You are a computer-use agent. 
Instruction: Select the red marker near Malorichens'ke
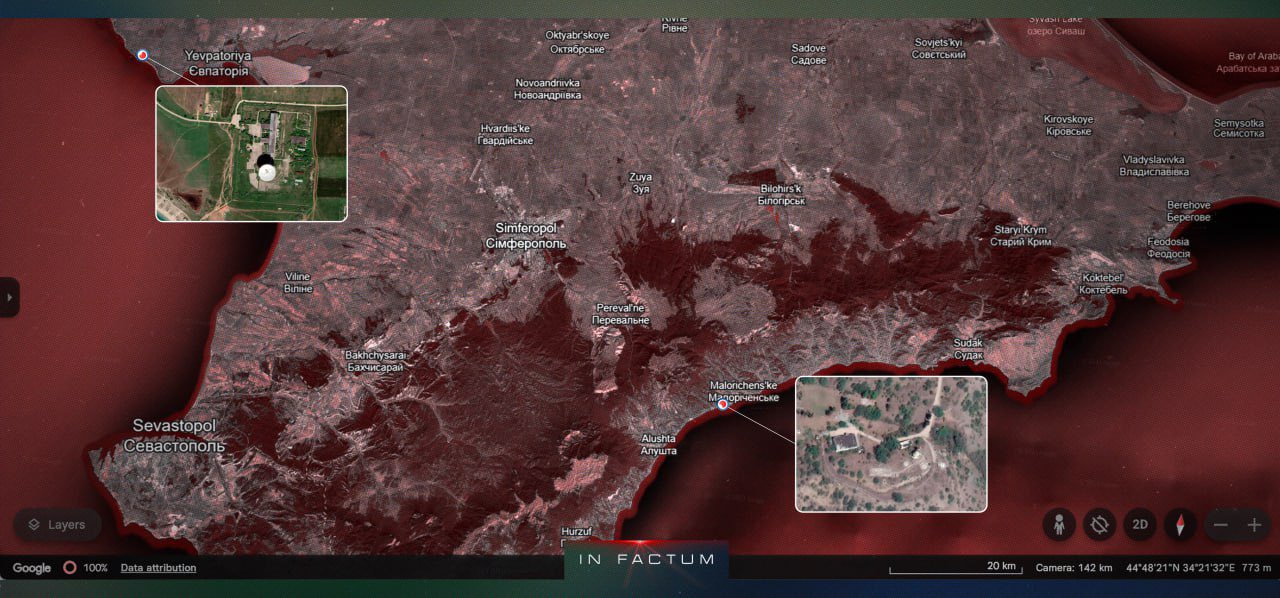(x=722, y=405)
